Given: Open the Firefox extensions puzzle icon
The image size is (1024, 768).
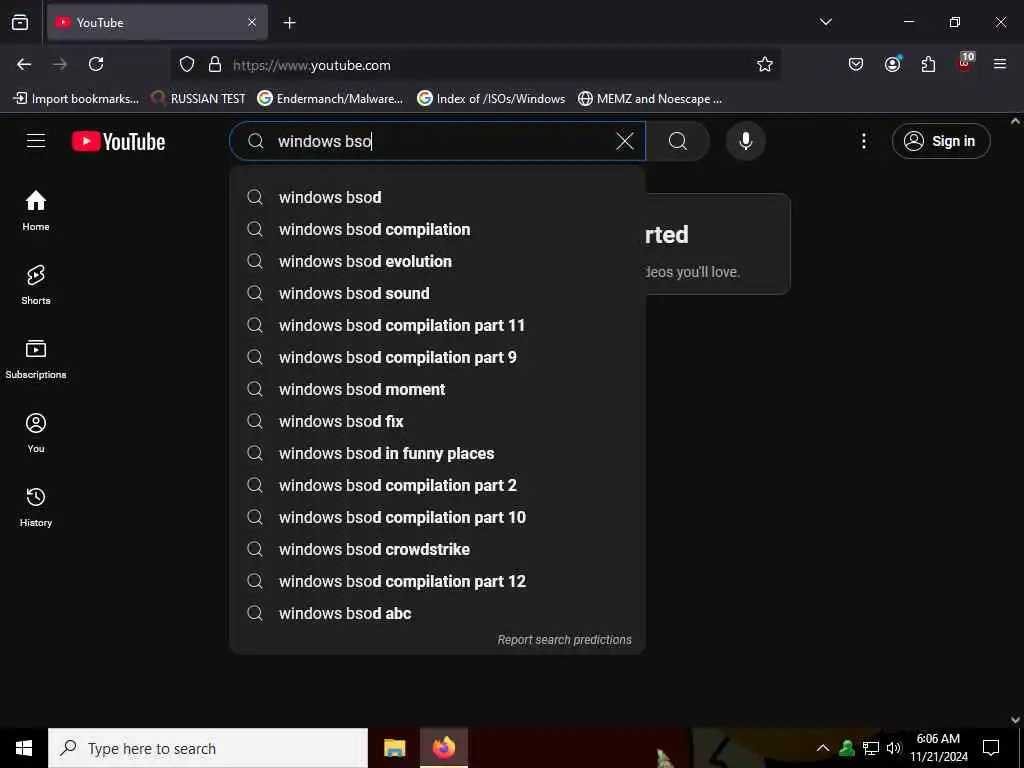Looking at the screenshot, I should 928,64.
